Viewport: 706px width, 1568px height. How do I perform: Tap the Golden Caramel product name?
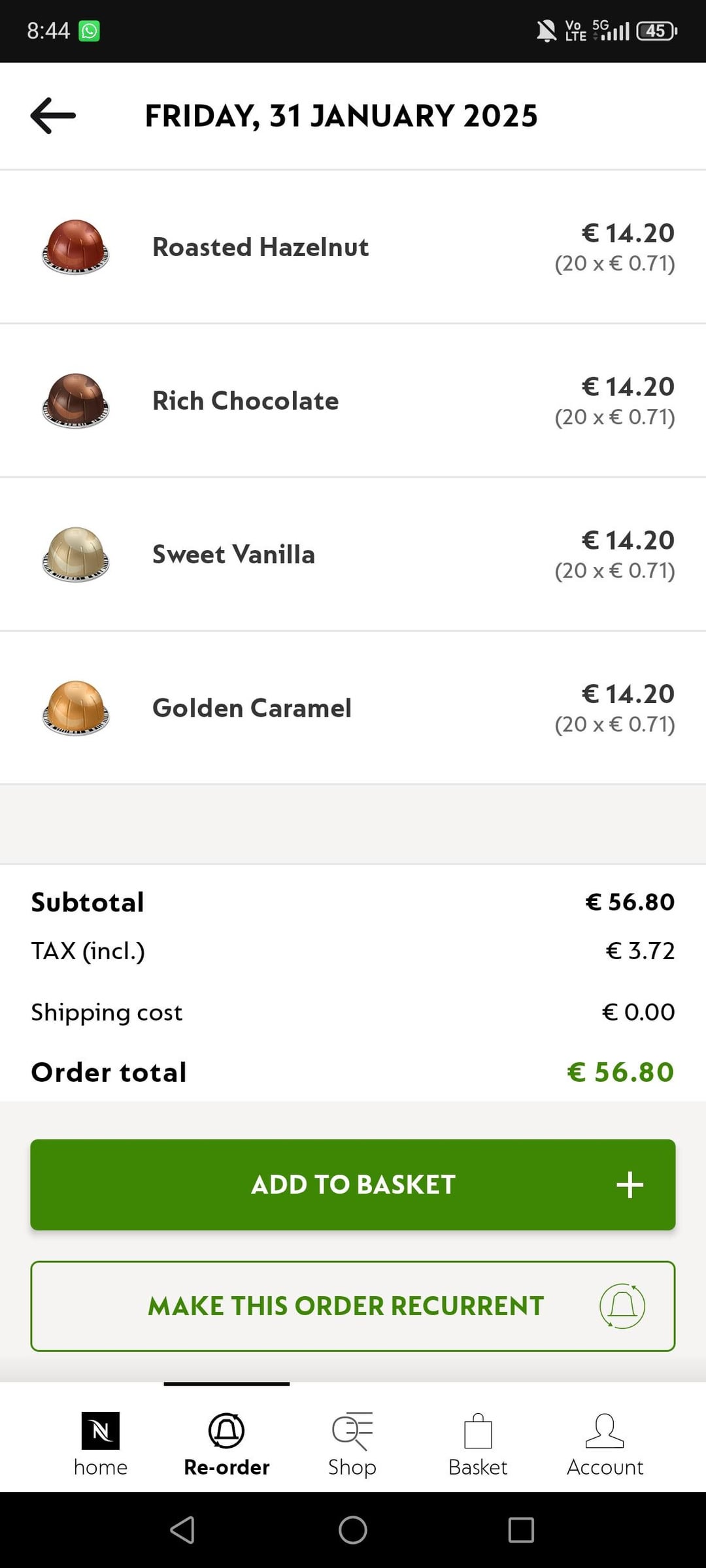click(252, 708)
